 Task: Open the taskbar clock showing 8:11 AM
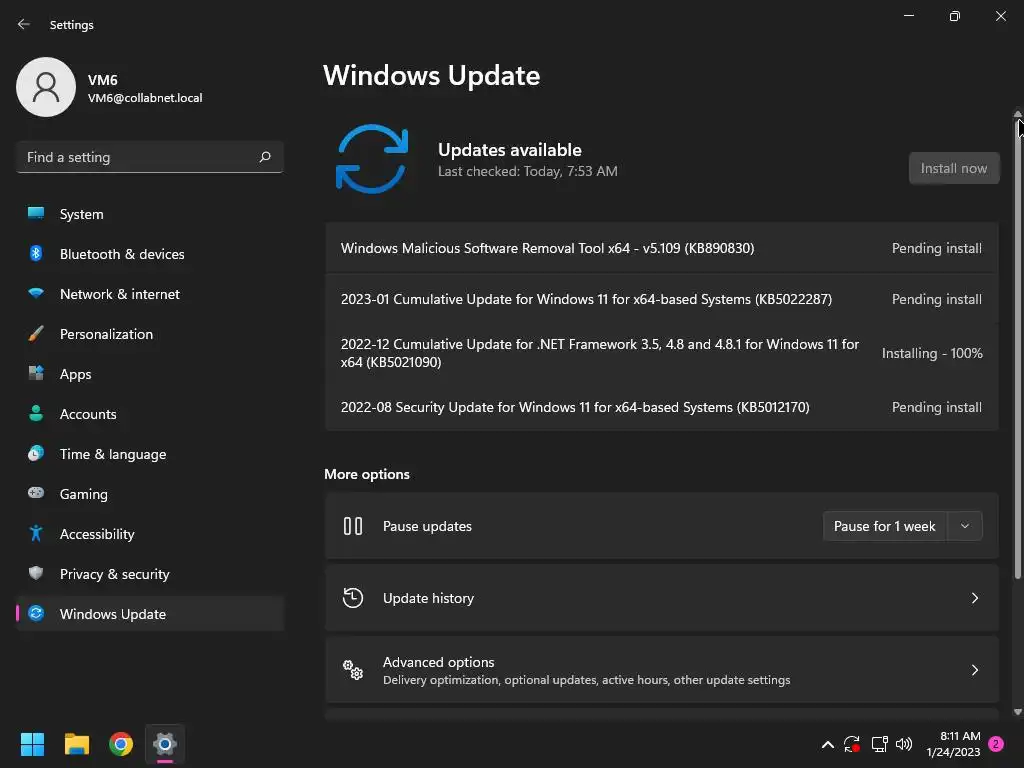(953, 744)
